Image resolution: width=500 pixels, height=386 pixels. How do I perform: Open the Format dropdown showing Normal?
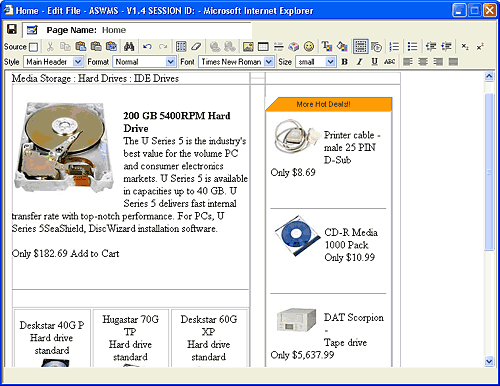[144, 62]
